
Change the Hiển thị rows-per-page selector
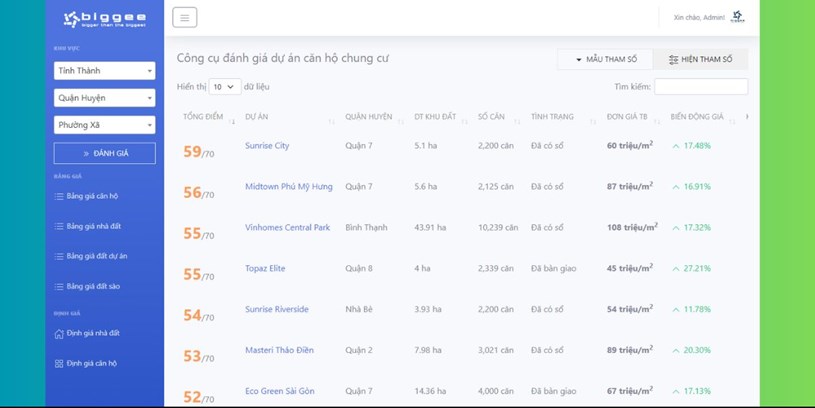point(225,87)
